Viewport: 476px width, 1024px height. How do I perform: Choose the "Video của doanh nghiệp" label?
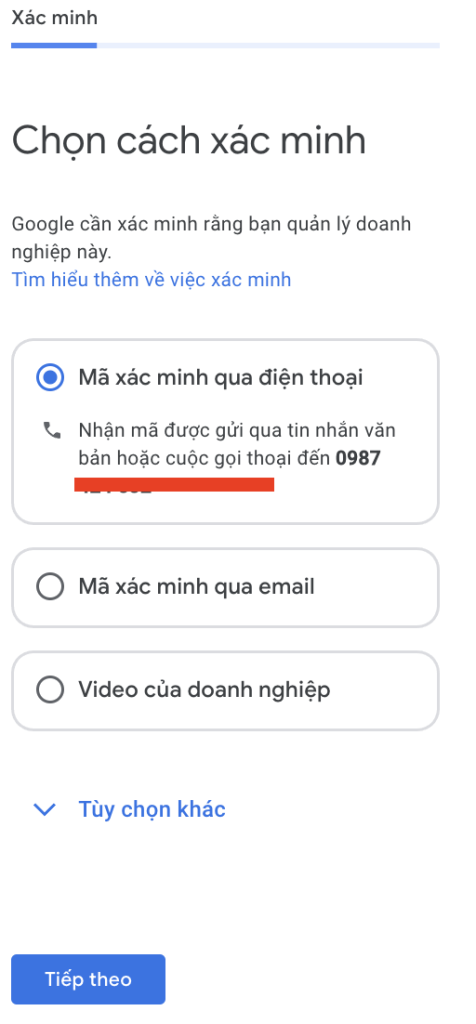pos(204,690)
